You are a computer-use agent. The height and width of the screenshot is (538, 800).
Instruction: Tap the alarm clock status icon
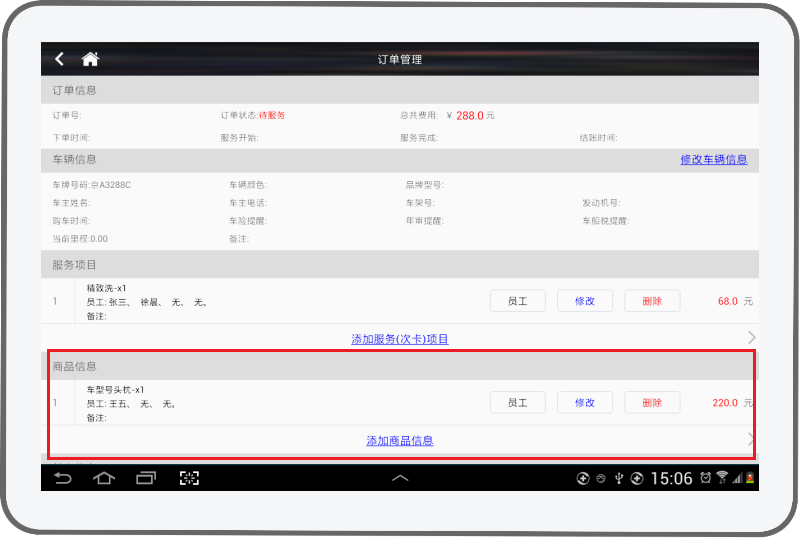pyautogui.click(x=706, y=478)
